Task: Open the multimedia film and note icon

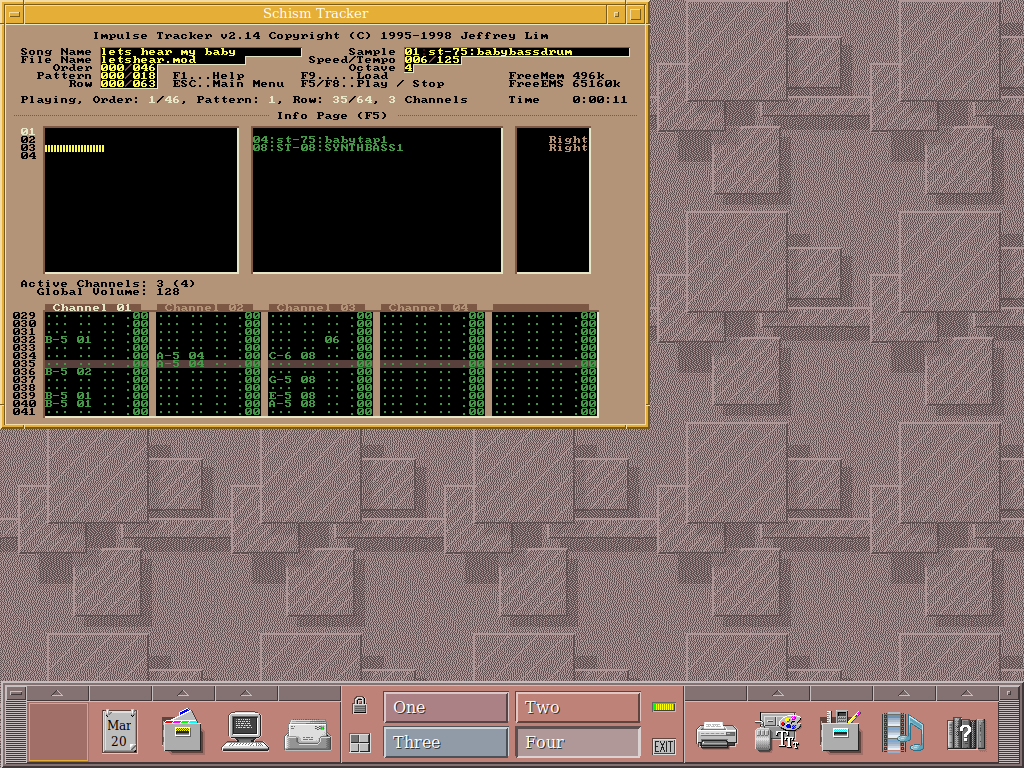Action: click(903, 732)
